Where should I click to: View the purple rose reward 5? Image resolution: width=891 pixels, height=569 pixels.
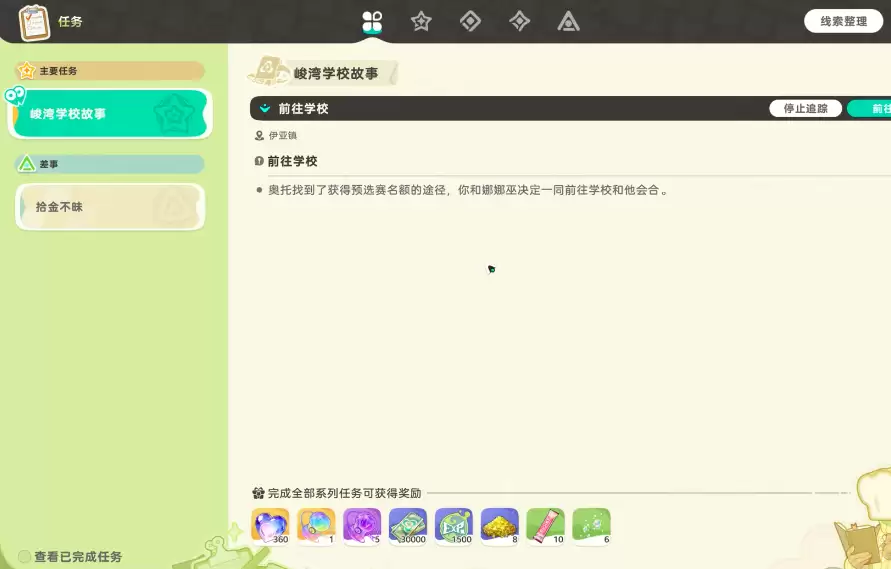(x=362, y=526)
